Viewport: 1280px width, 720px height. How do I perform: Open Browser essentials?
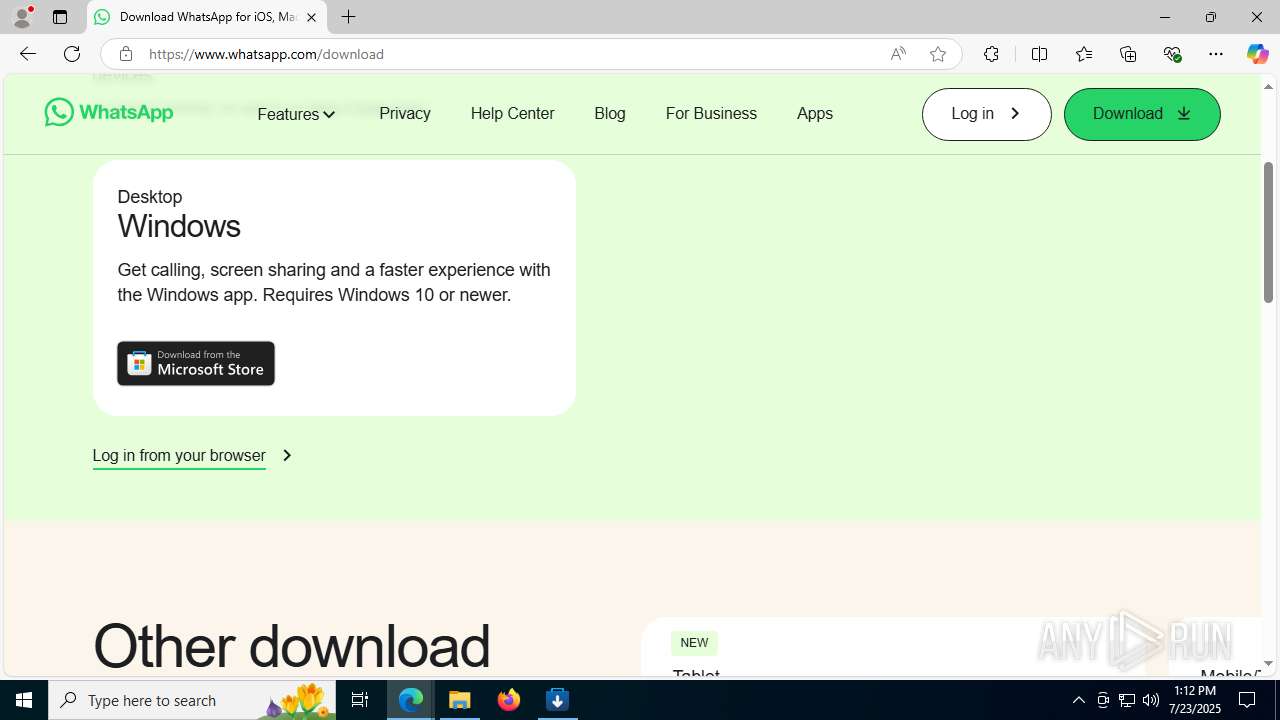tap(1173, 54)
